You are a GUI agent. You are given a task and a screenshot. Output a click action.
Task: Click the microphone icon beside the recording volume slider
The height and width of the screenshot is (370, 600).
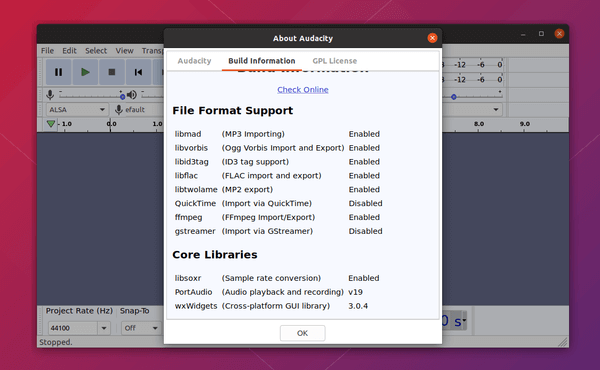click(x=50, y=94)
